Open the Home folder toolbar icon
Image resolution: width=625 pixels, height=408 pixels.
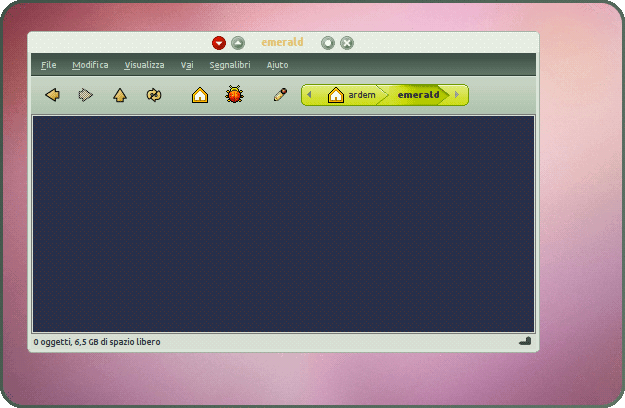(200, 95)
